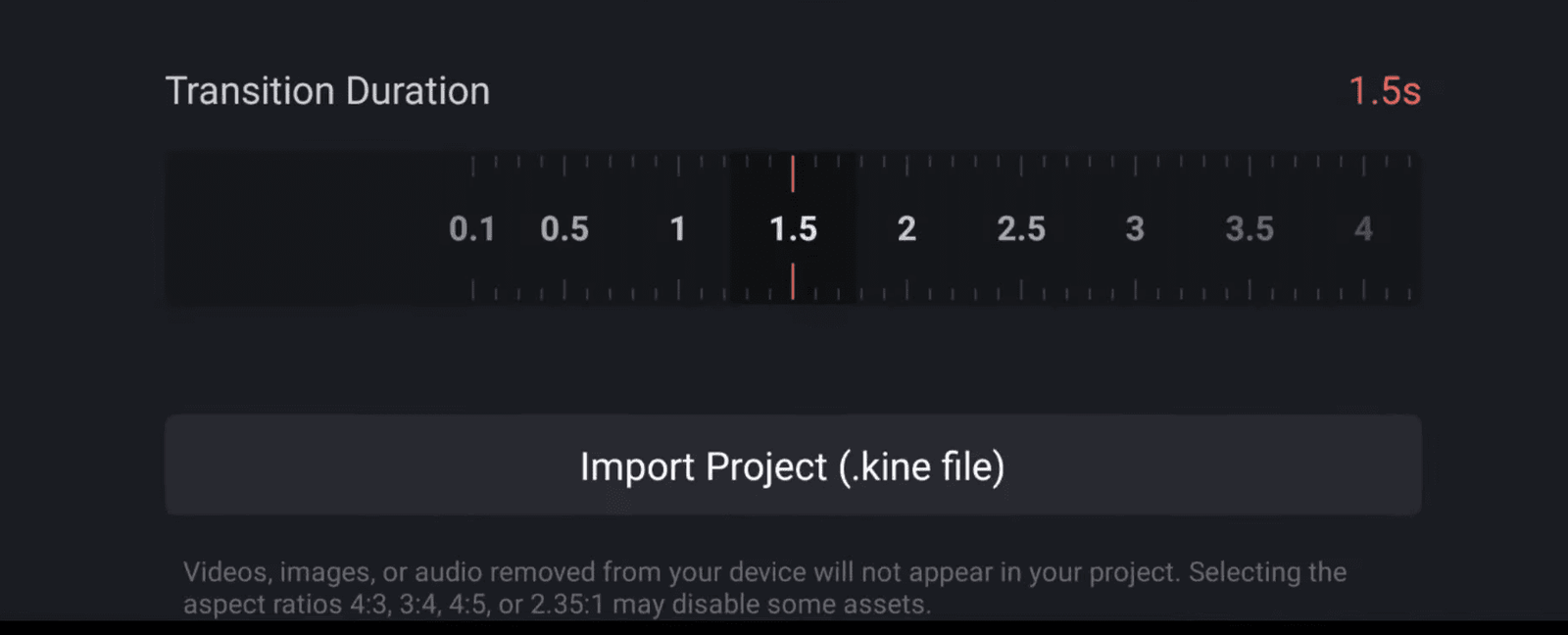
Task: Choose 1 second on the duration ruler
Action: (x=677, y=229)
